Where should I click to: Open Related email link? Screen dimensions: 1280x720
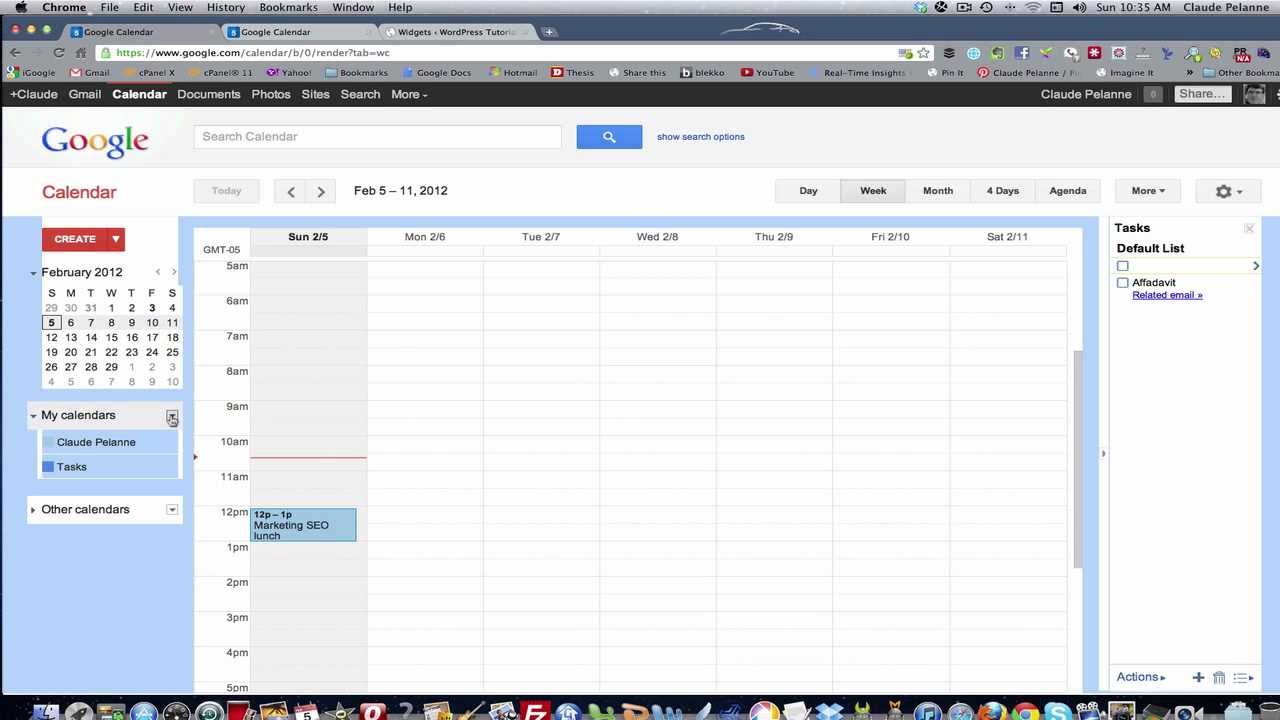(1167, 295)
